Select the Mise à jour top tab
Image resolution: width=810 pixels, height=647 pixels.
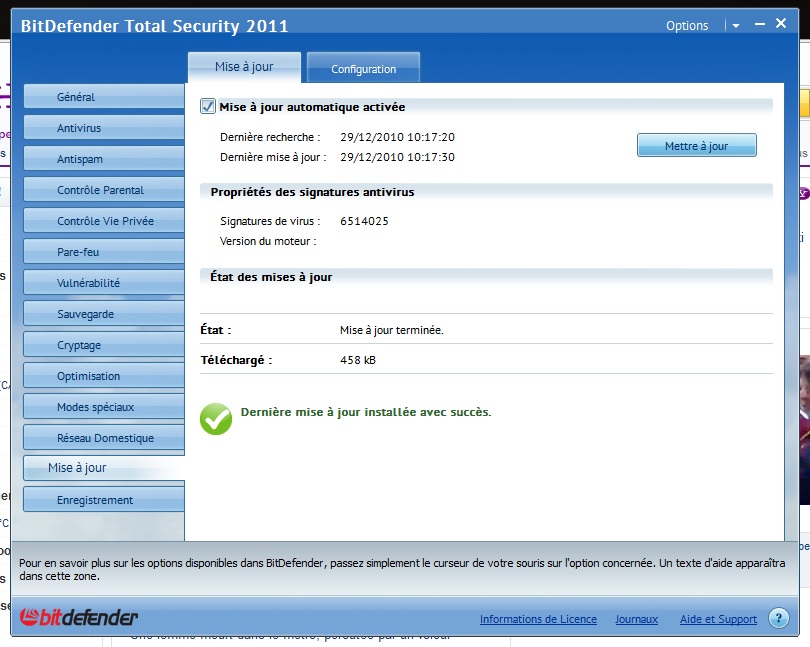(244, 67)
